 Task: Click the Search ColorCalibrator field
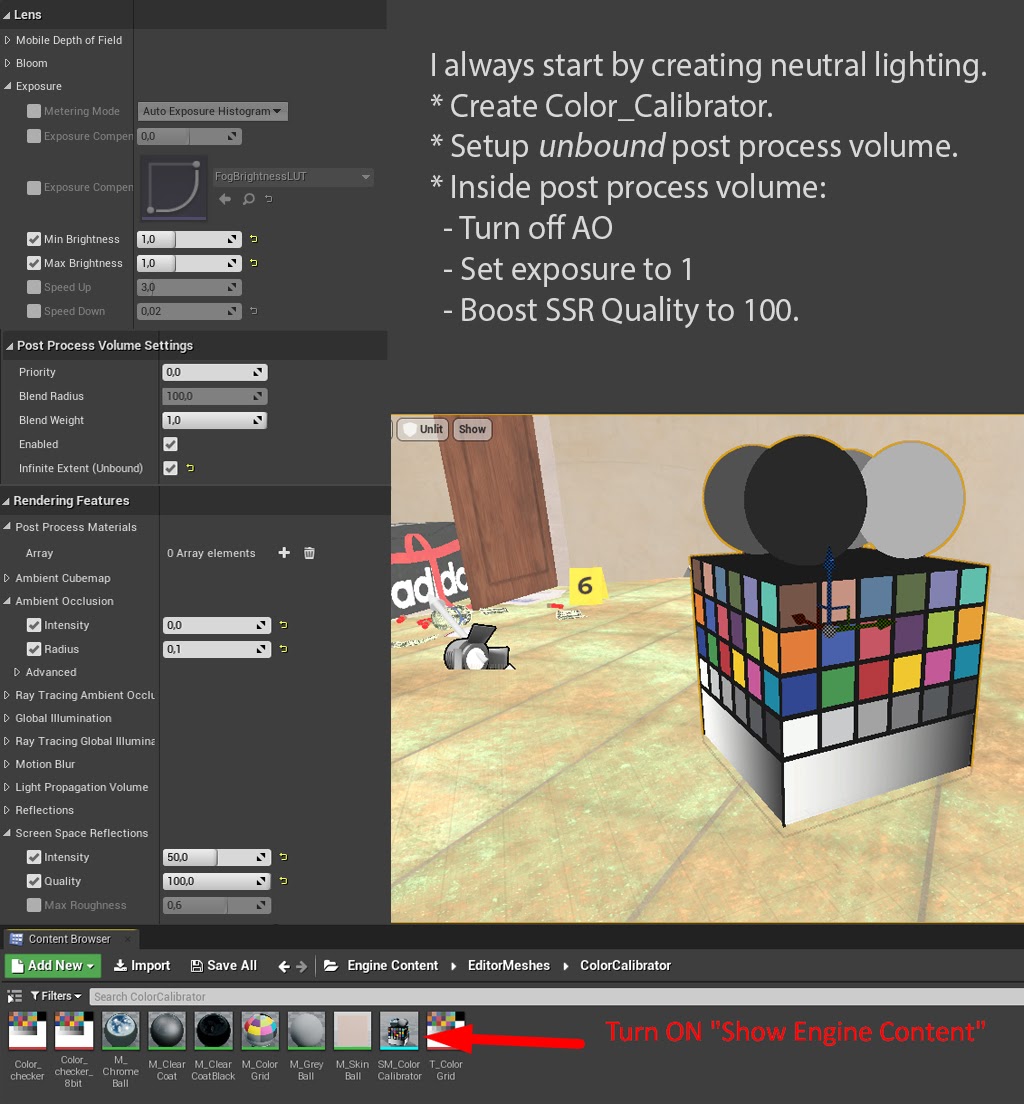(x=556, y=996)
